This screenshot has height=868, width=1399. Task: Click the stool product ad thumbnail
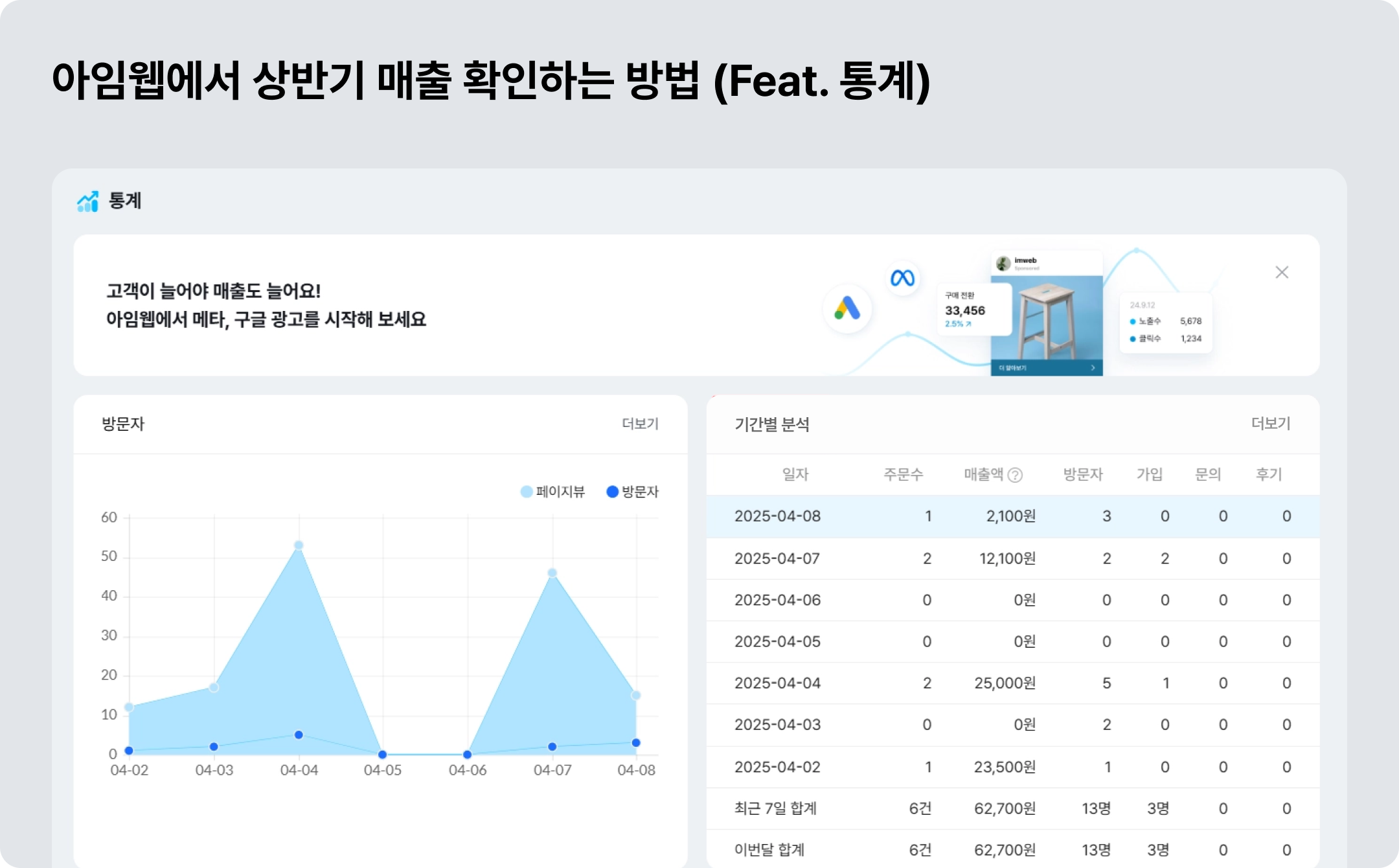(1047, 312)
